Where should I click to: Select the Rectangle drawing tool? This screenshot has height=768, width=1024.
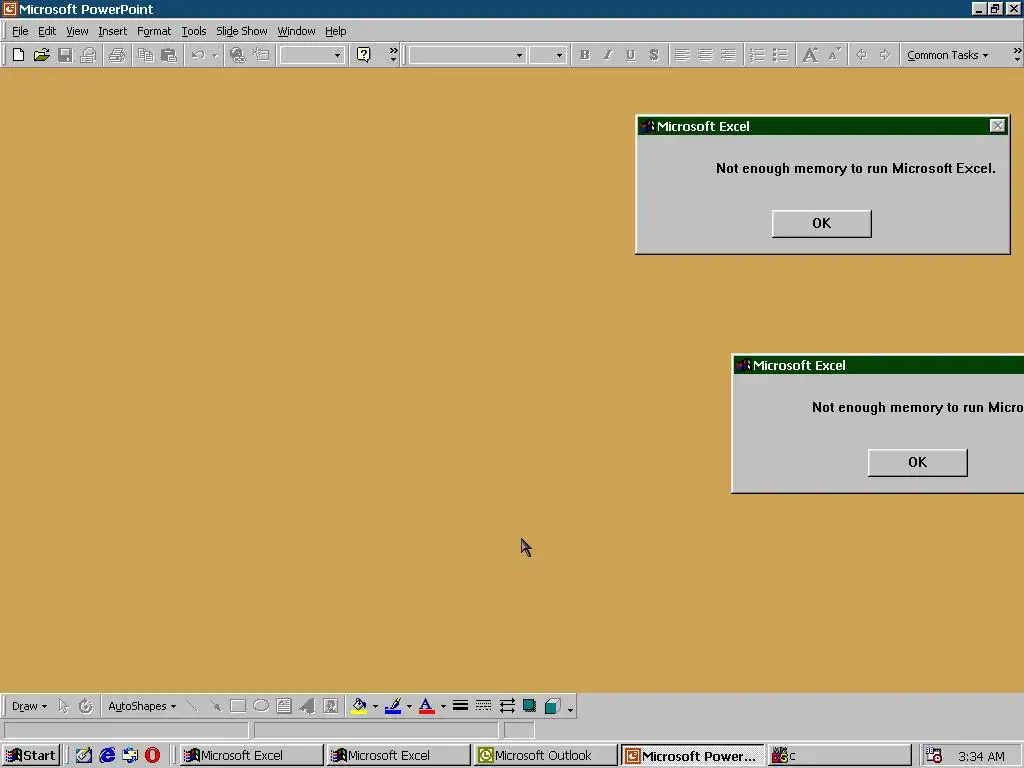click(238, 706)
